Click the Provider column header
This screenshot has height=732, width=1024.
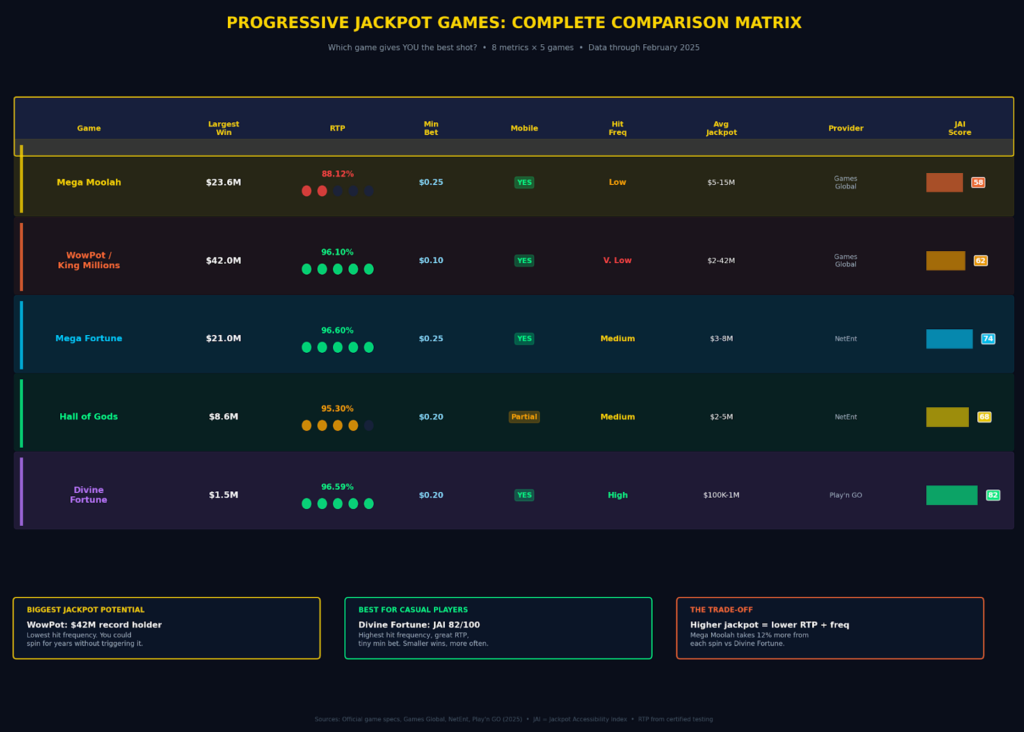click(845, 128)
